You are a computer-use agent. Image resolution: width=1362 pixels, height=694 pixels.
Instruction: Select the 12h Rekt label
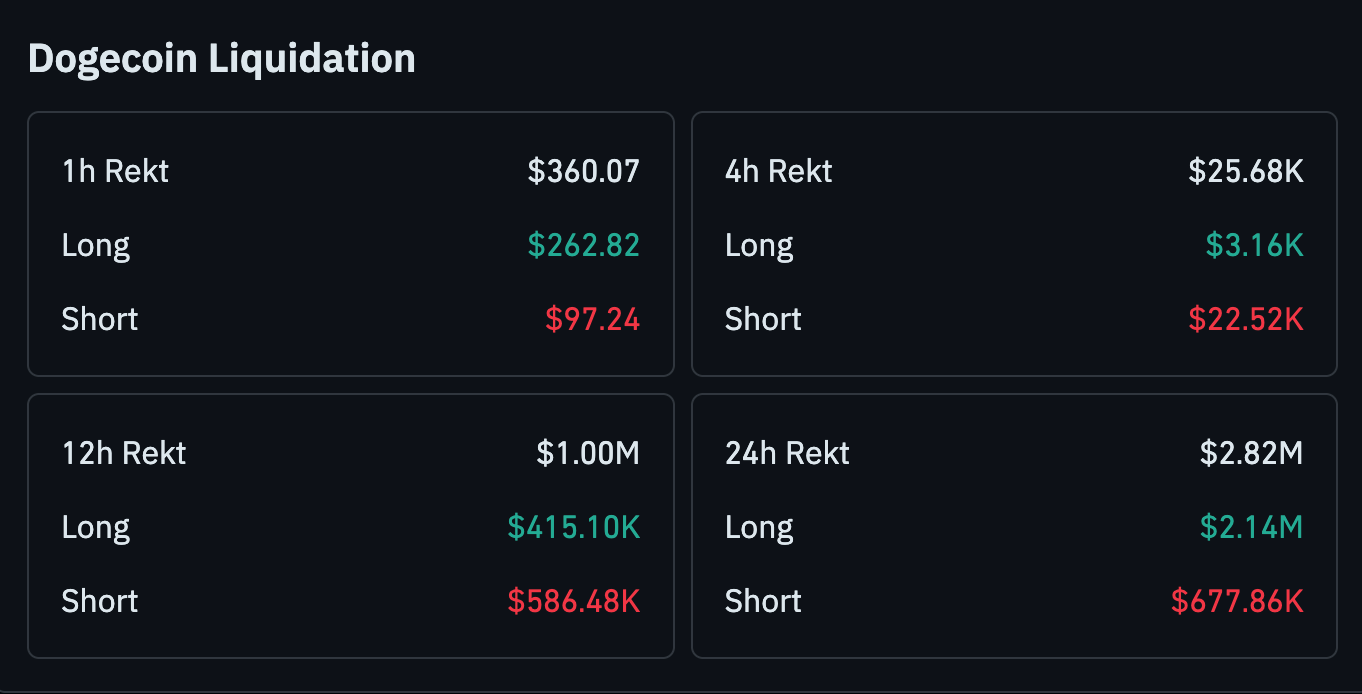coord(124,453)
